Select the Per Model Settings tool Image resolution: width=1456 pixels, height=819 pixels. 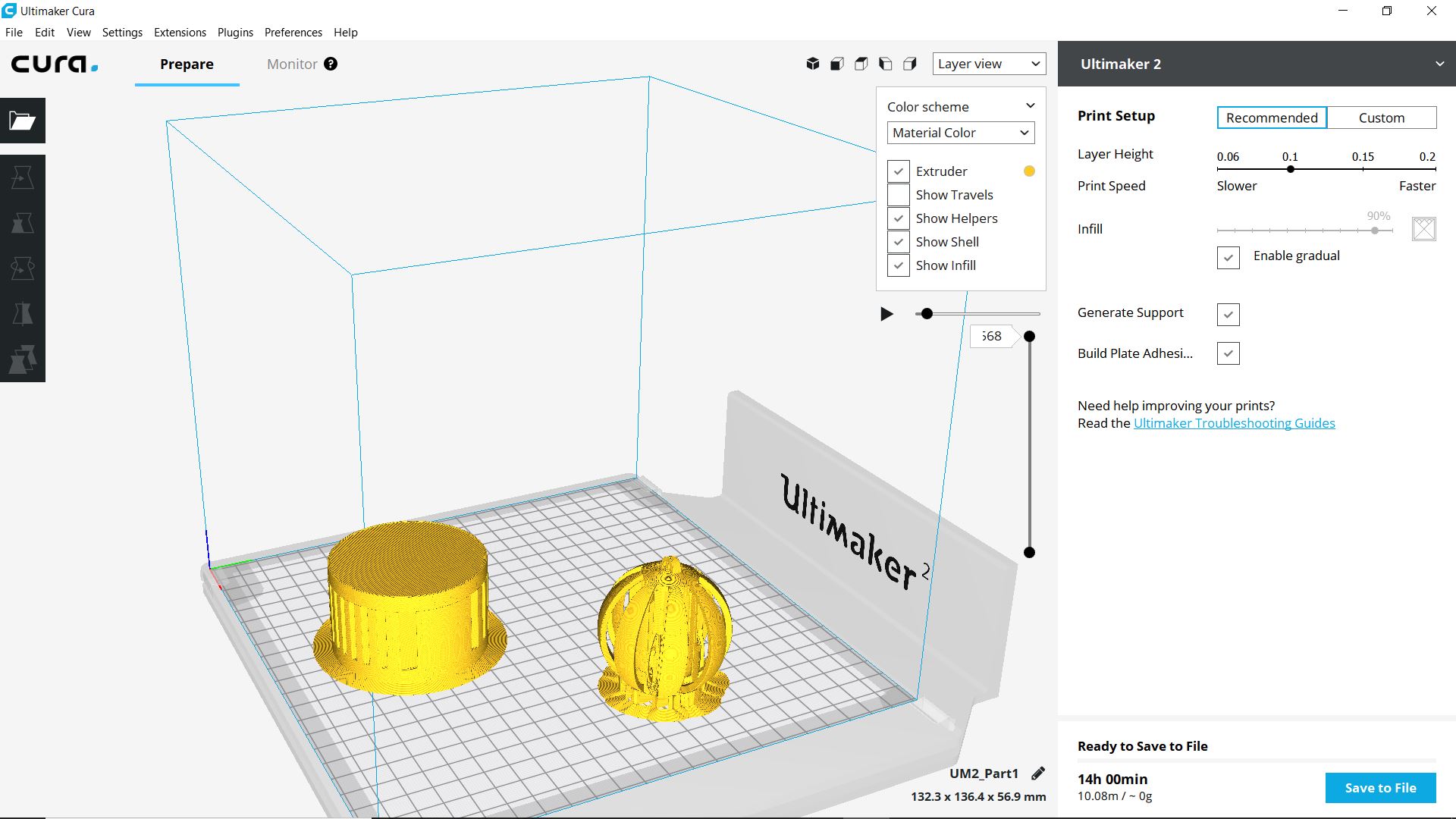point(23,359)
